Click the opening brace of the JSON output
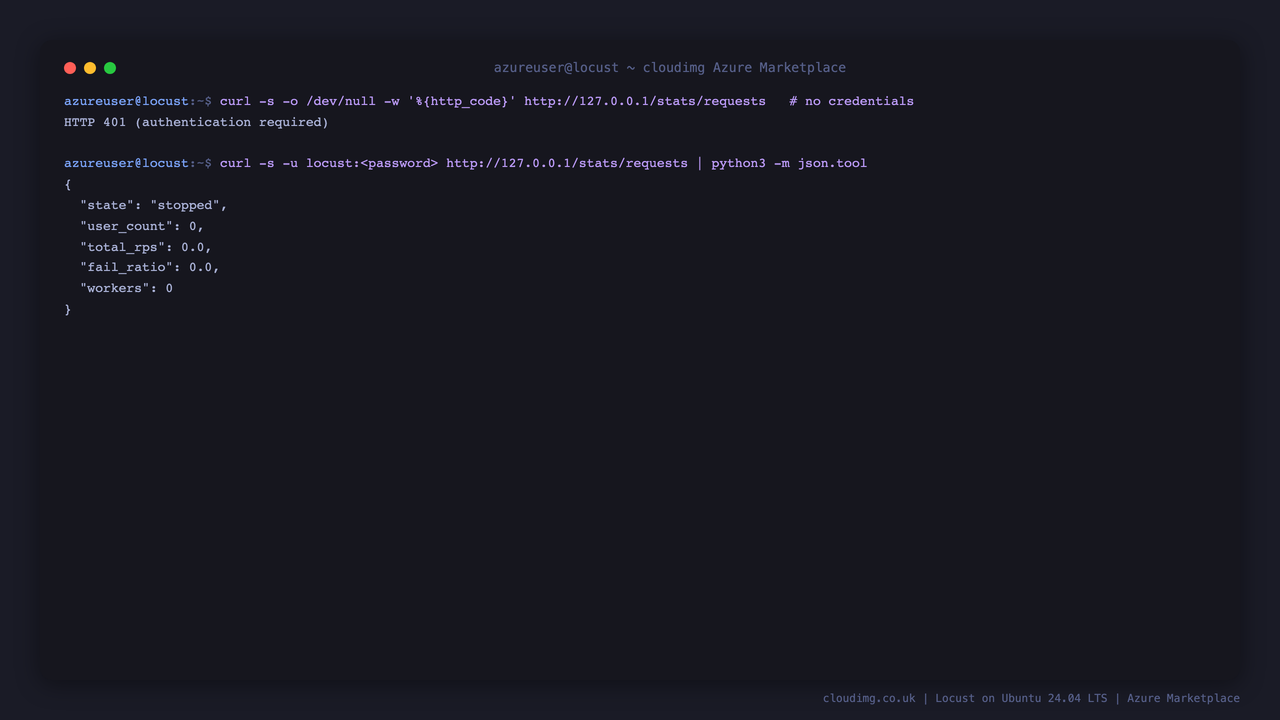This screenshot has height=720, width=1280. pos(68,184)
